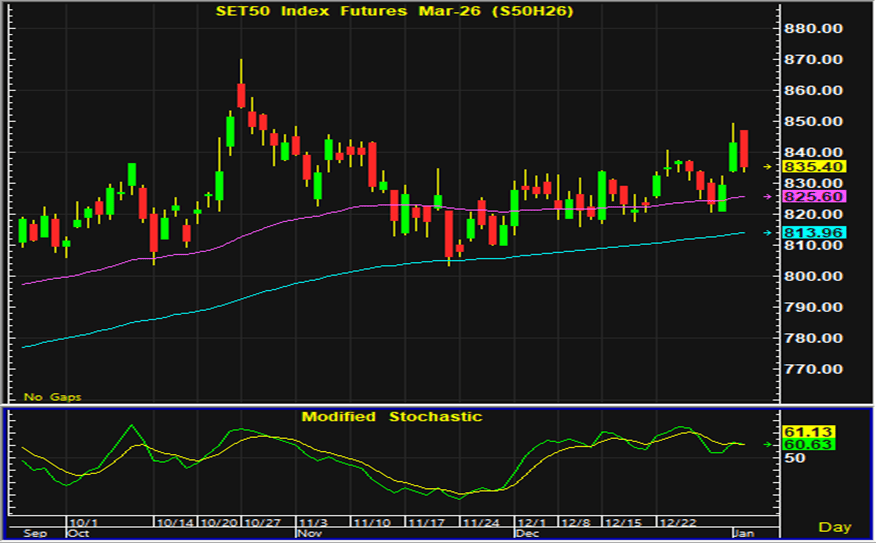
Task: Click the green arrow beside the stochastic values
Action: (768, 444)
